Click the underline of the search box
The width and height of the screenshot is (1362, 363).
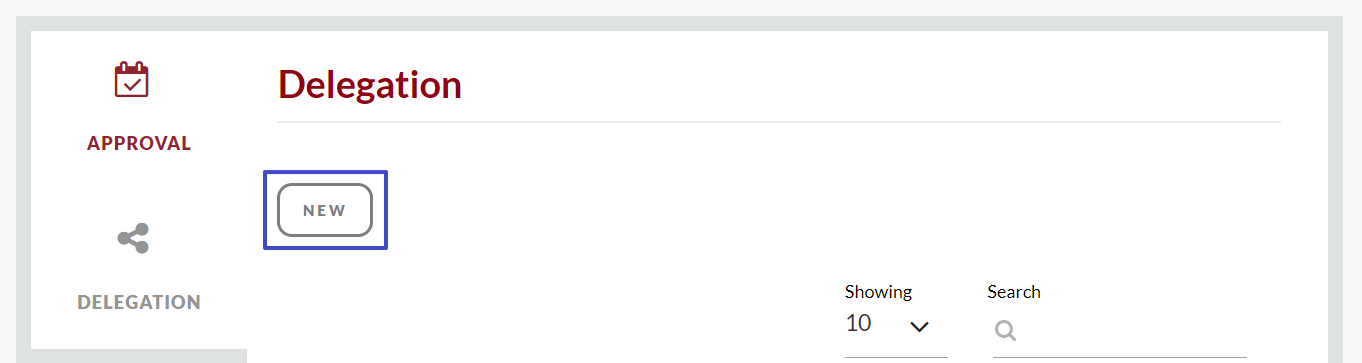[x=1120, y=356]
